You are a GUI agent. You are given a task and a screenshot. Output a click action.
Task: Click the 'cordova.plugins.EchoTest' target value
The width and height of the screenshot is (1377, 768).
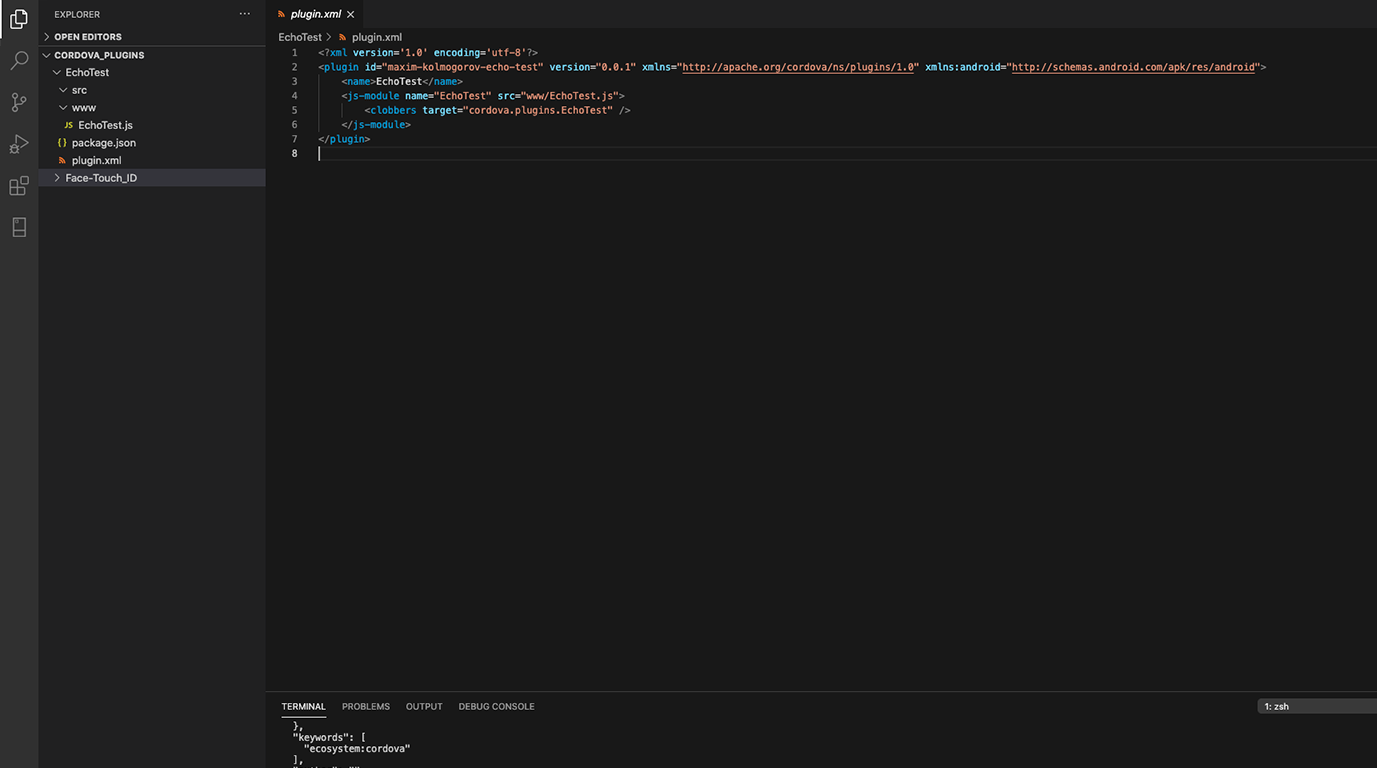coord(539,110)
